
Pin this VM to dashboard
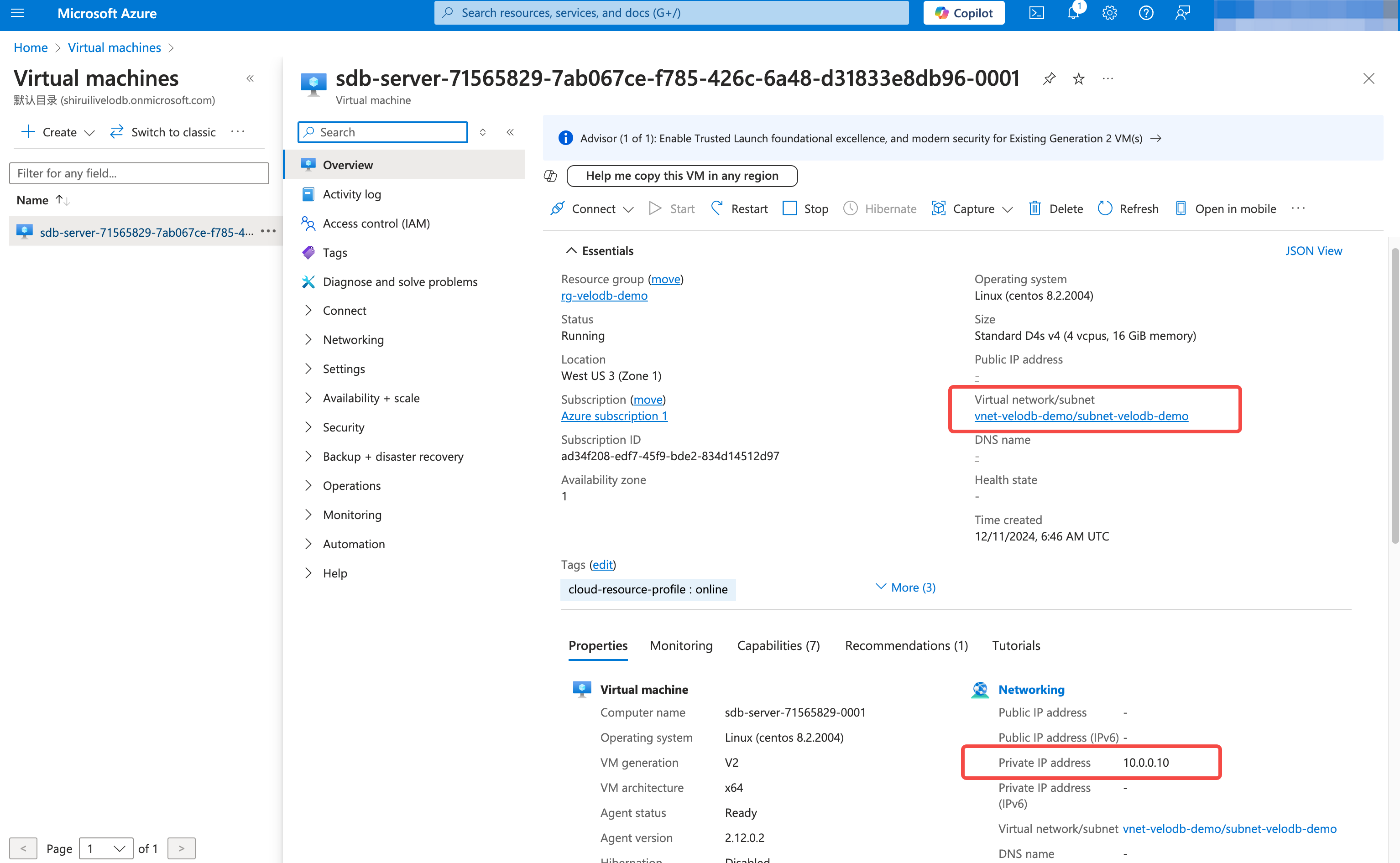click(x=1049, y=79)
